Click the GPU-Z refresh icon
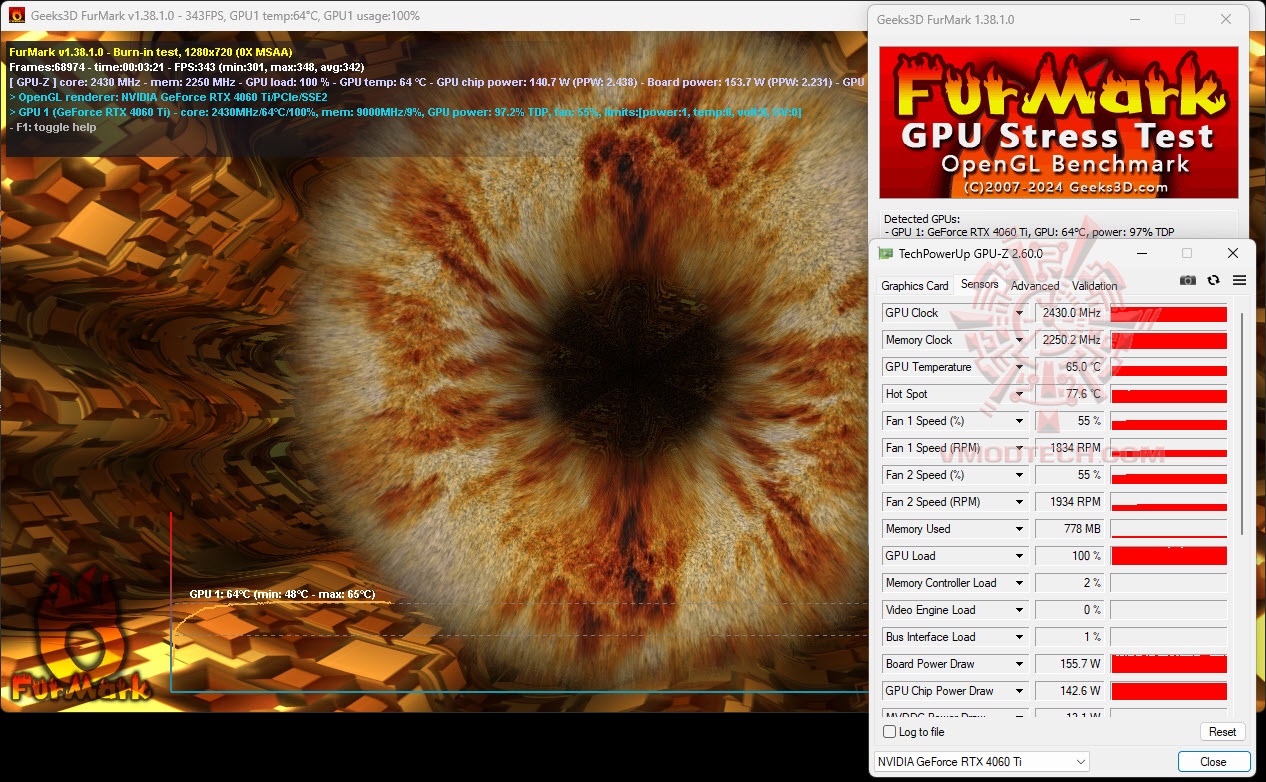Image resolution: width=1266 pixels, height=782 pixels. tap(1213, 281)
